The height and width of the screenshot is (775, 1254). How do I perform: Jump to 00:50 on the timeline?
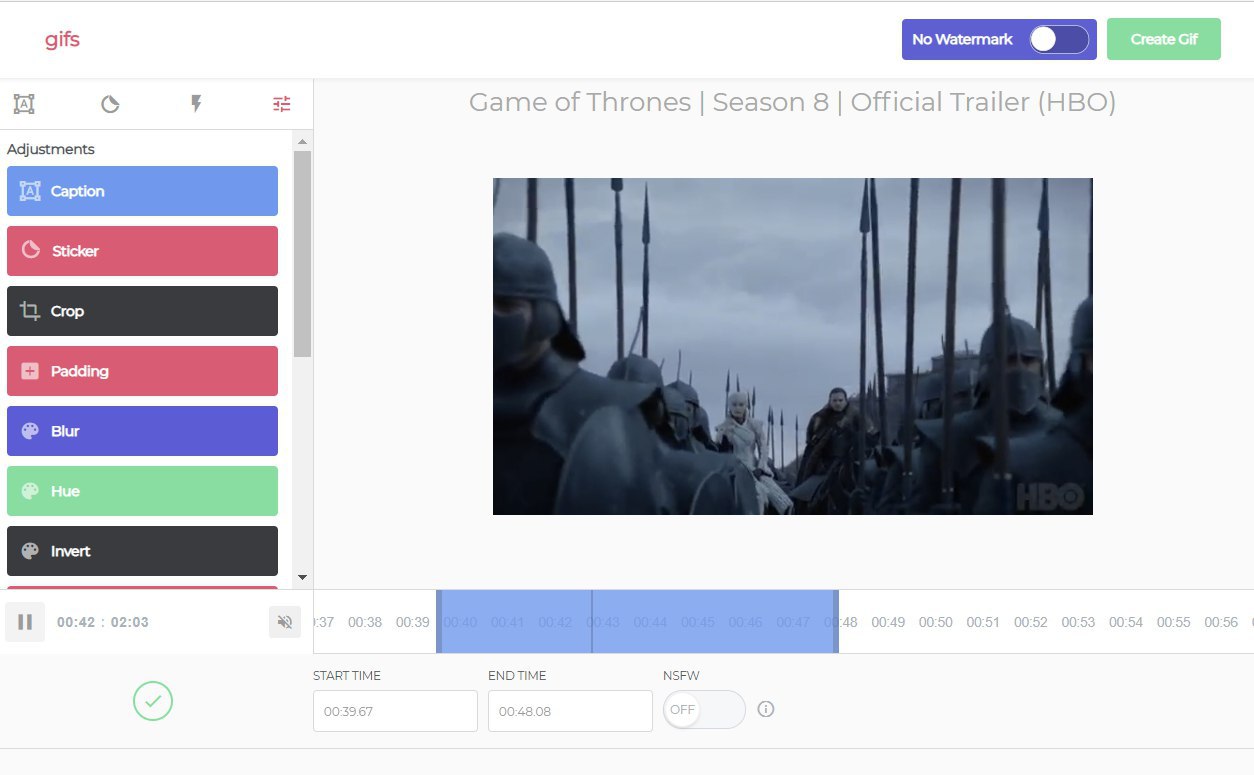coord(936,622)
